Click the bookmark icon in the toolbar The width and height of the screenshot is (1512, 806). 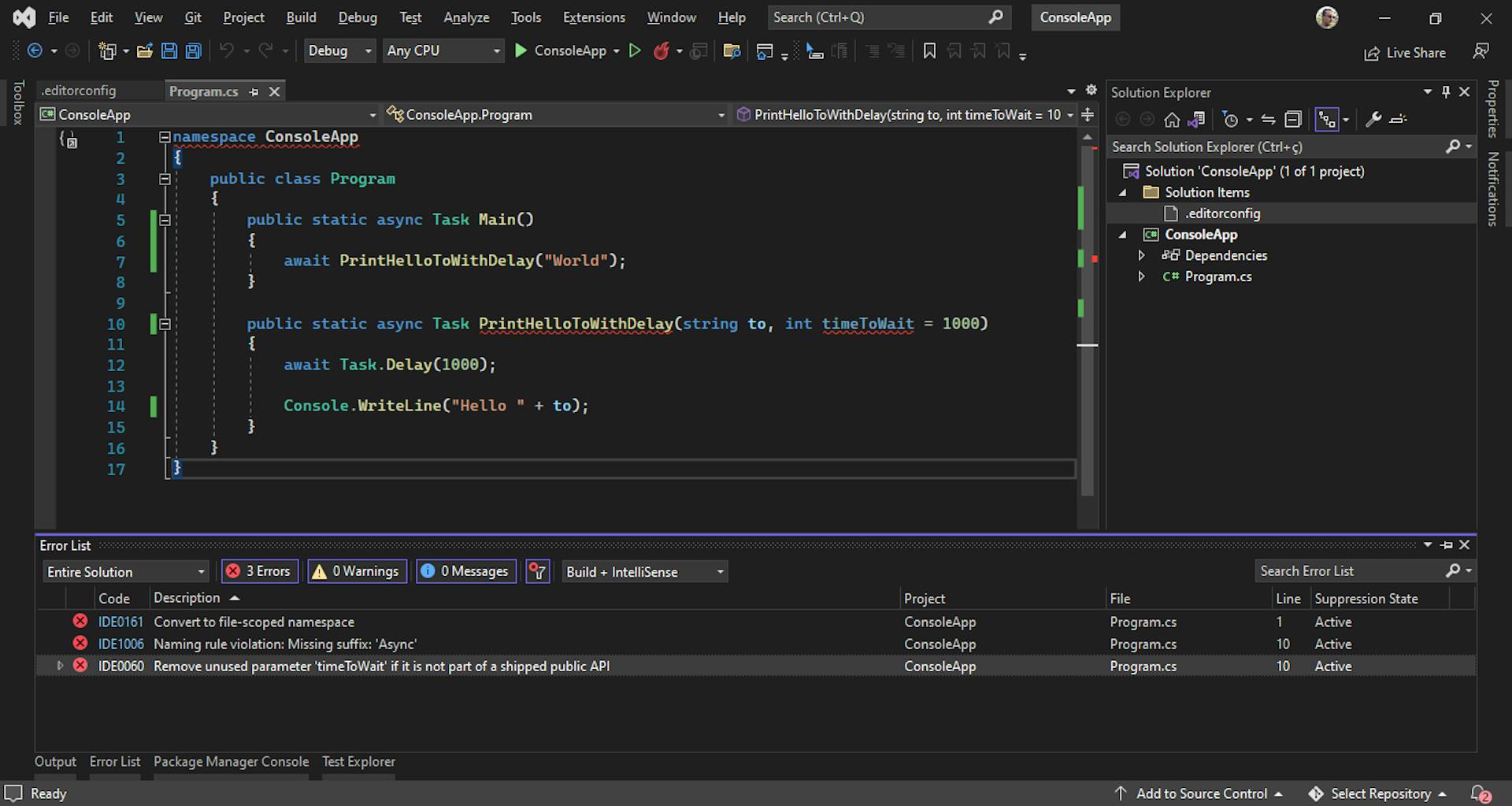929,51
